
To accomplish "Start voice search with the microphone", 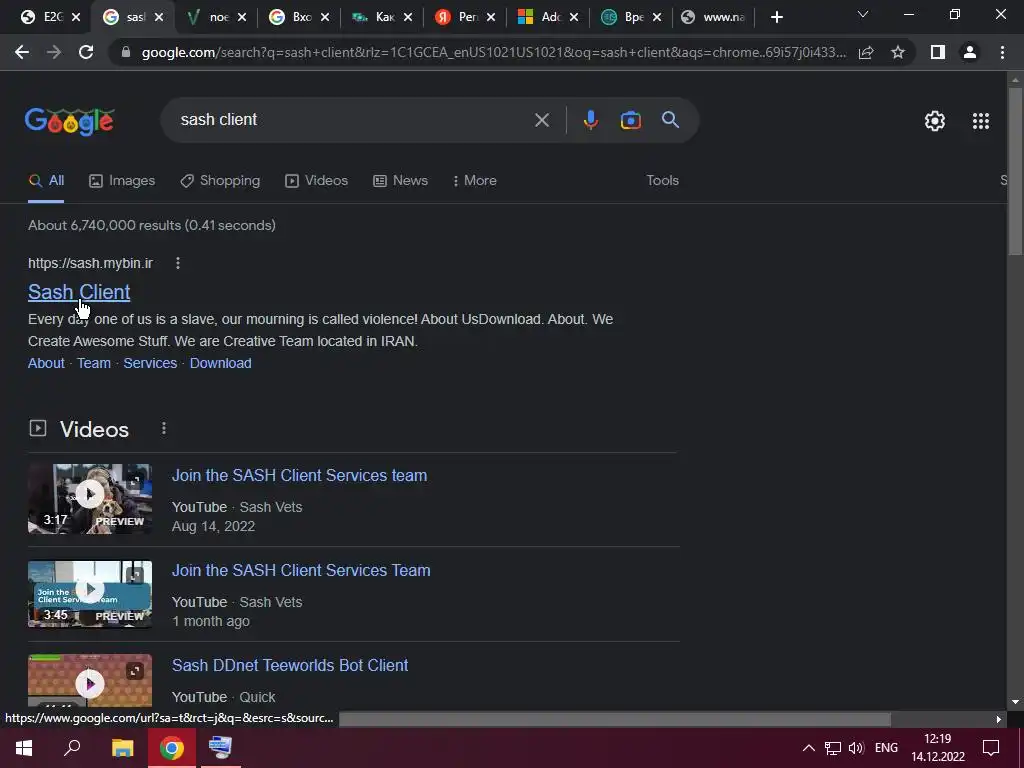I will 590,120.
